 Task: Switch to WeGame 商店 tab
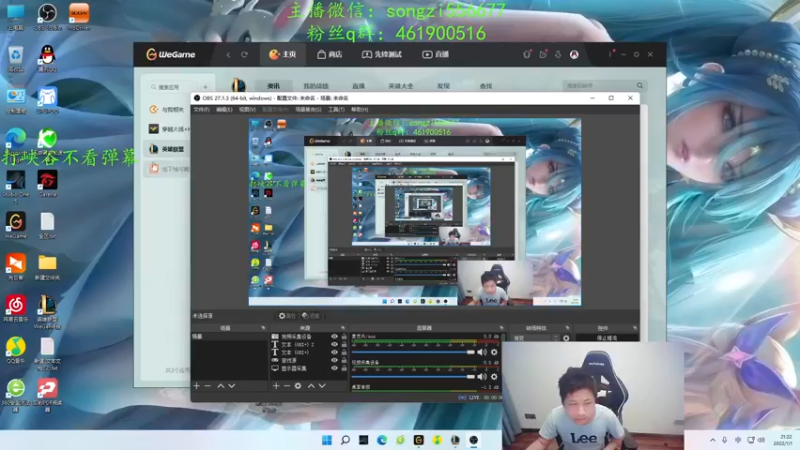tap(330, 55)
